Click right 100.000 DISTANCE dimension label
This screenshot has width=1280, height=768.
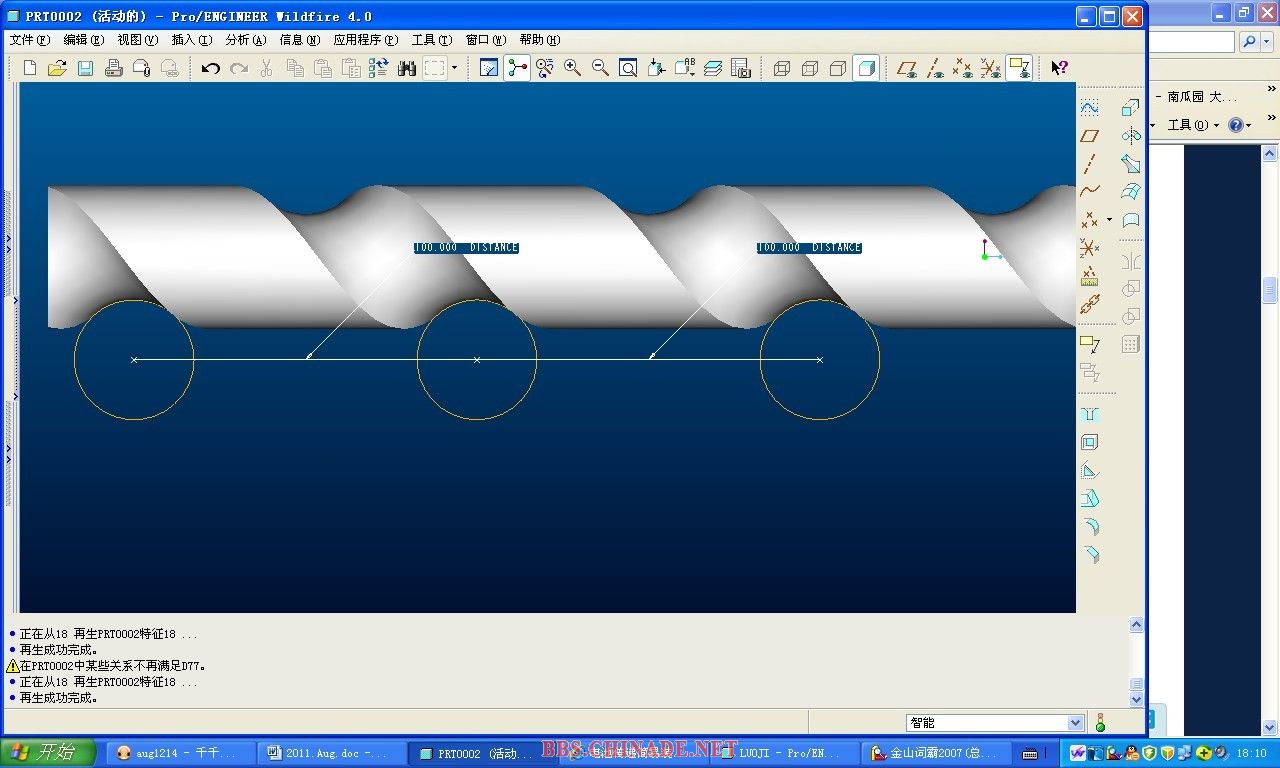pyautogui.click(x=809, y=247)
